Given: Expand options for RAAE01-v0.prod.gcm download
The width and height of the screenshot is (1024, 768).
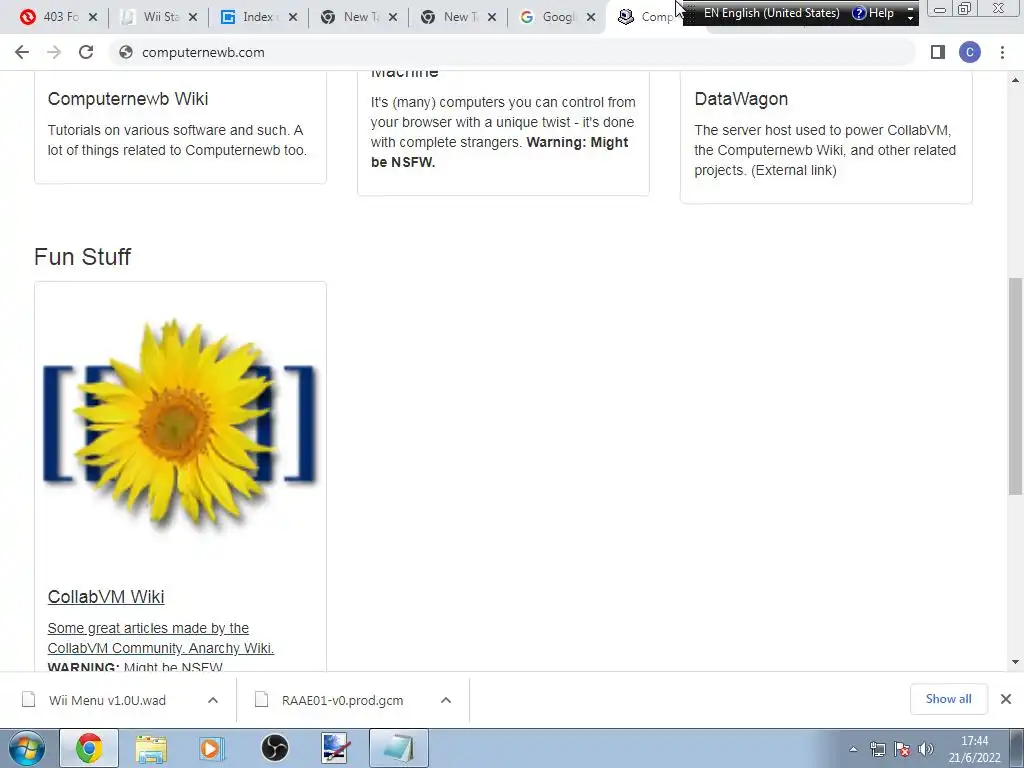Looking at the screenshot, I should [446, 700].
